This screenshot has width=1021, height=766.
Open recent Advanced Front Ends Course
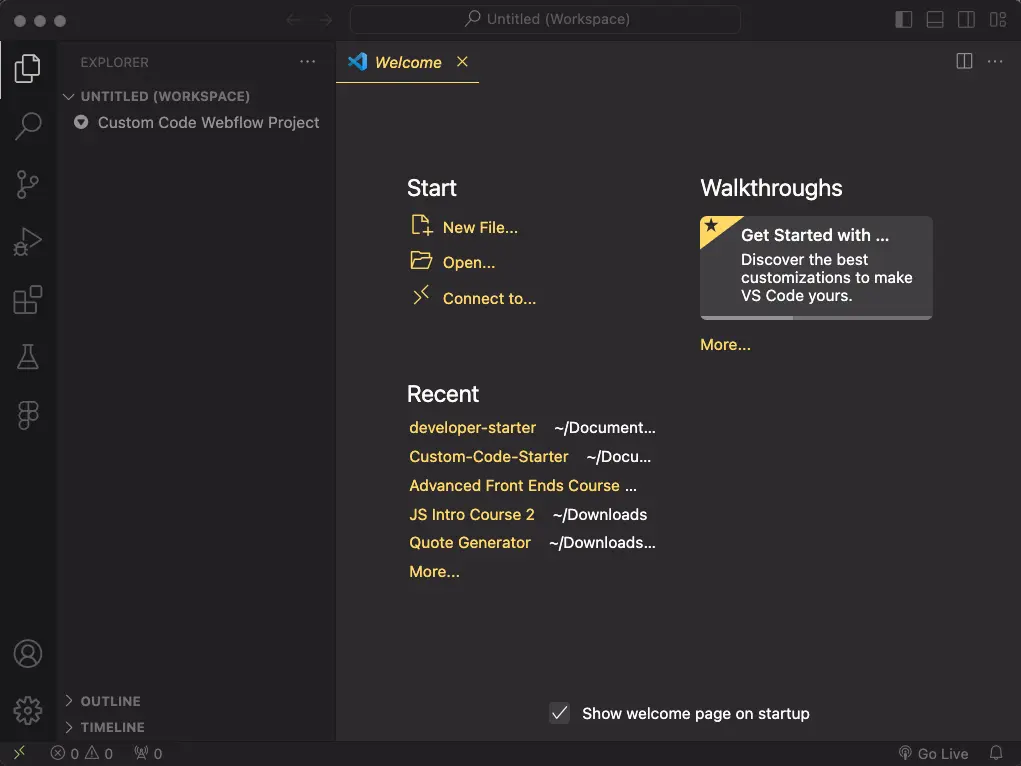pyautogui.click(x=514, y=486)
